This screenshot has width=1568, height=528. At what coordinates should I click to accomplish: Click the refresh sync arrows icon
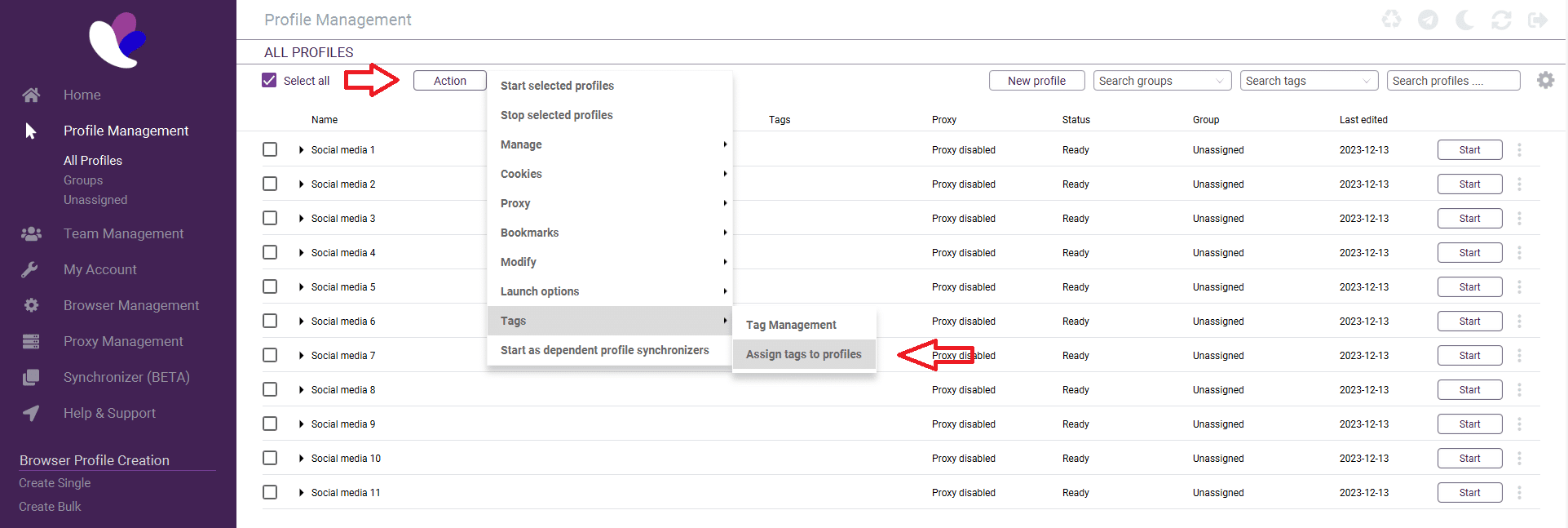1501,20
